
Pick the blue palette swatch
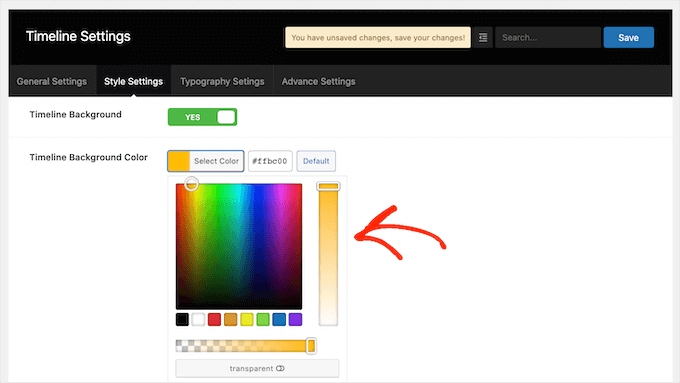click(279, 320)
